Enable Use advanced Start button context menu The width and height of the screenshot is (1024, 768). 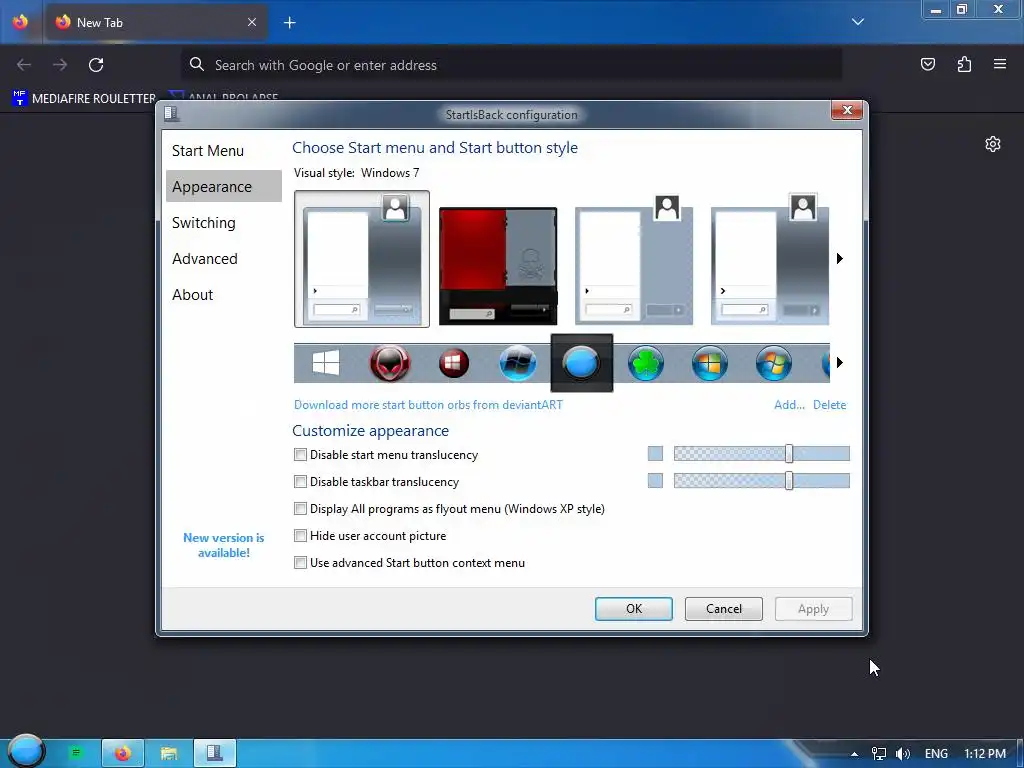300,563
